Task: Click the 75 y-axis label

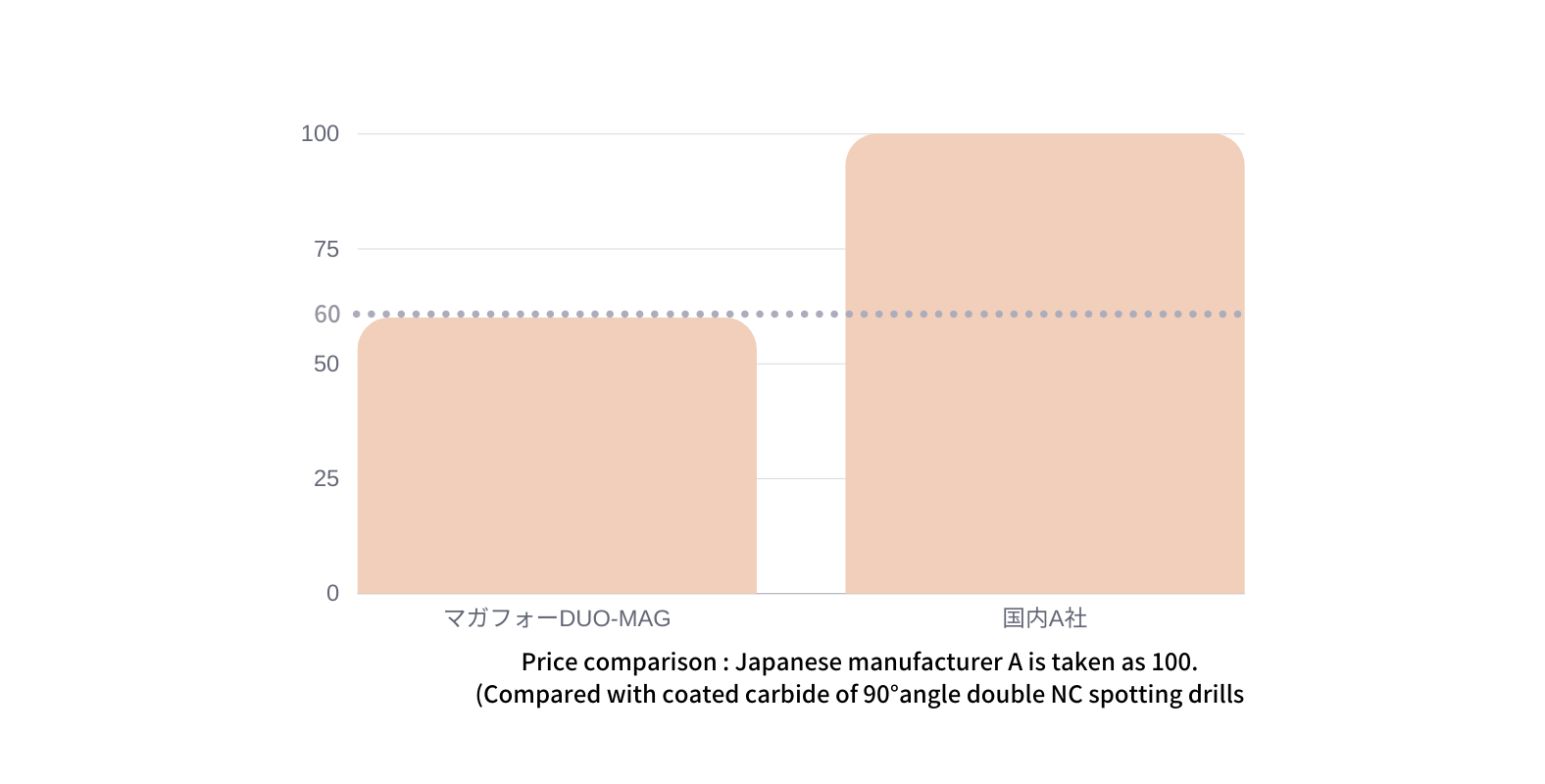Action: tap(326, 249)
